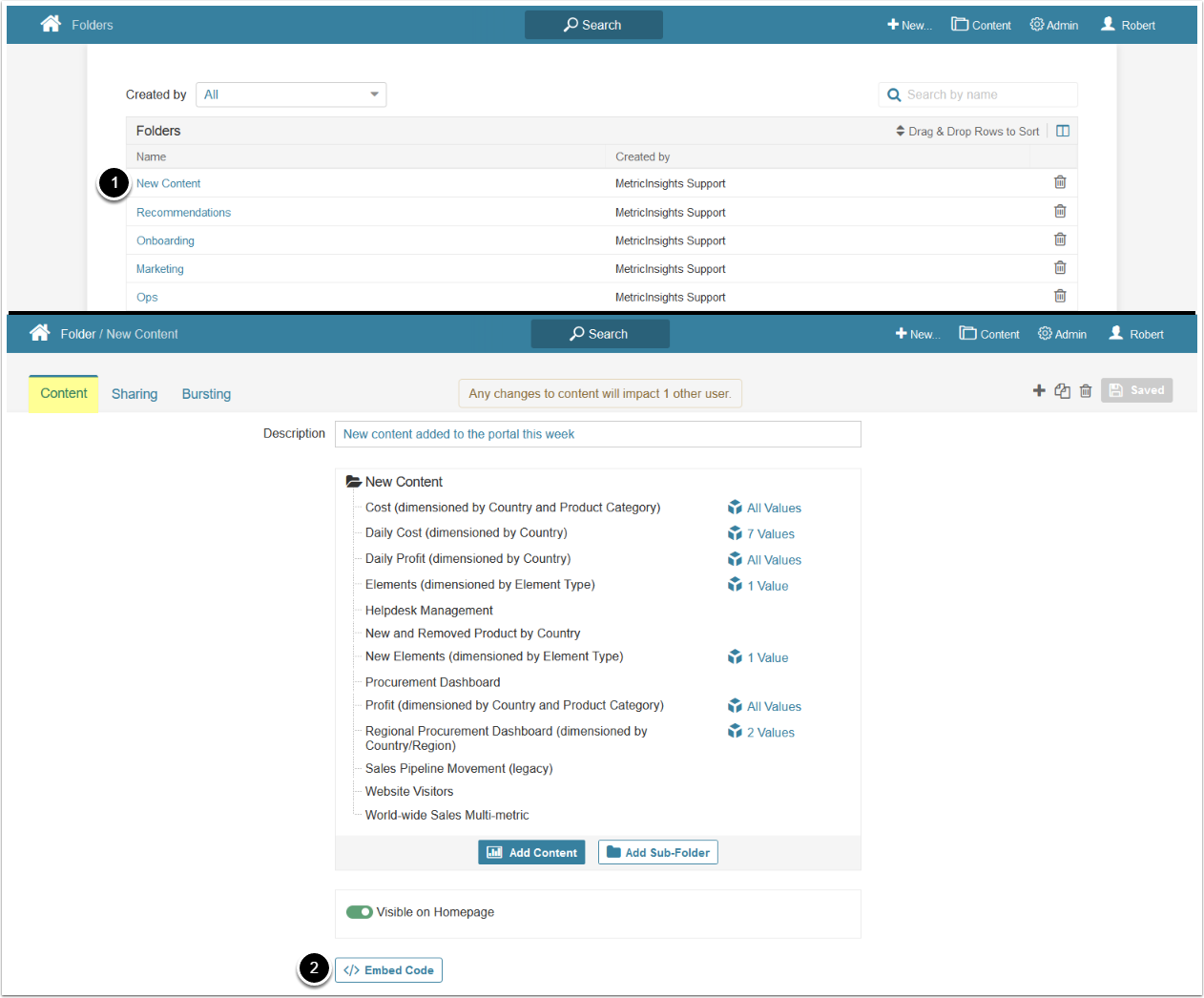Viewport: 1204px width, 998px height.
Task: Open the 2 Values link for Regional Procurement
Action: point(771,733)
